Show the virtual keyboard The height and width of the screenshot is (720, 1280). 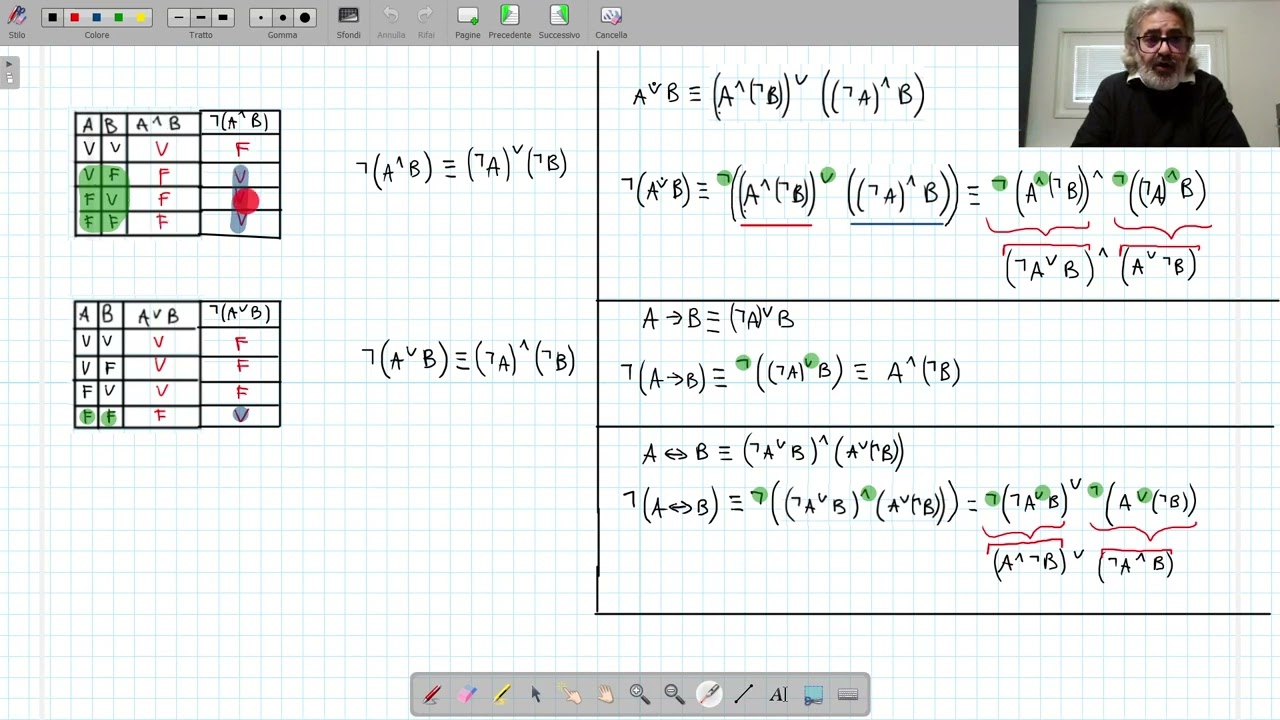pyautogui.click(x=848, y=695)
